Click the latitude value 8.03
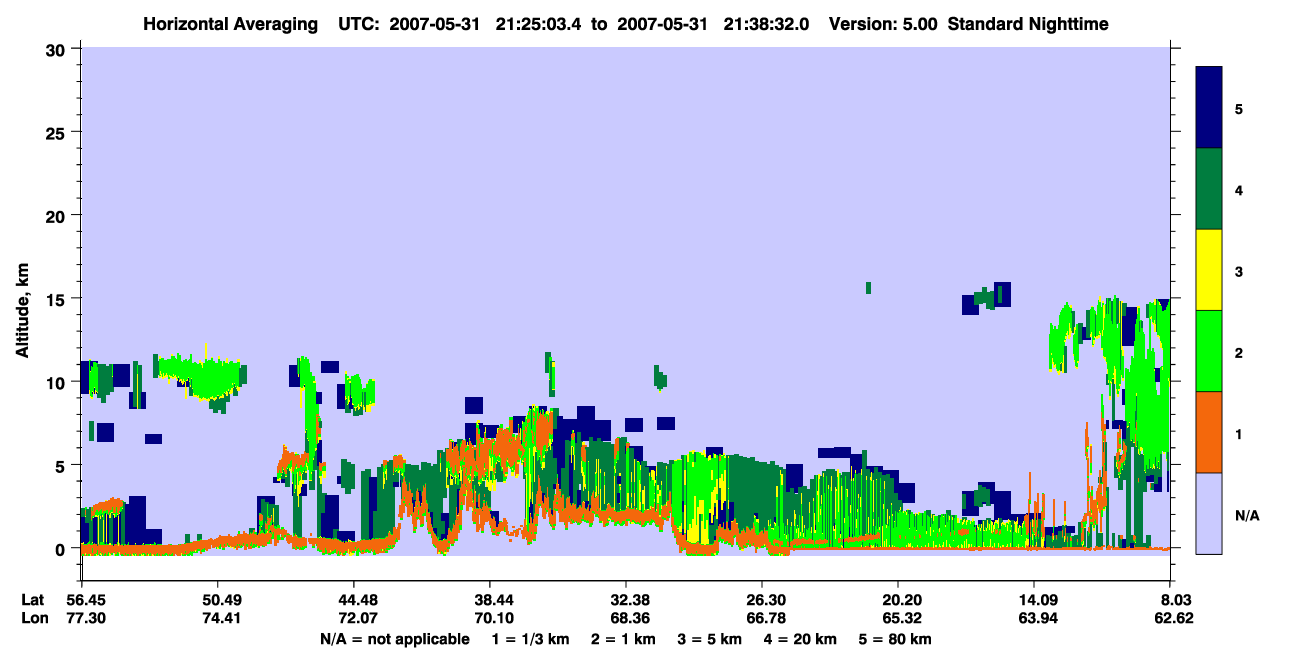Image resolution: width=1300 pixels, height=667 pixels. (x=1175, y=600)
